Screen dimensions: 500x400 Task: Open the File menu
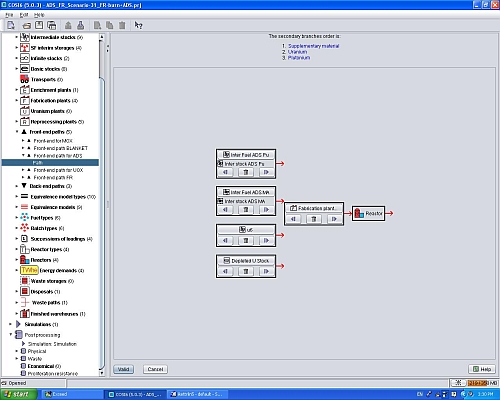(9, 15)
